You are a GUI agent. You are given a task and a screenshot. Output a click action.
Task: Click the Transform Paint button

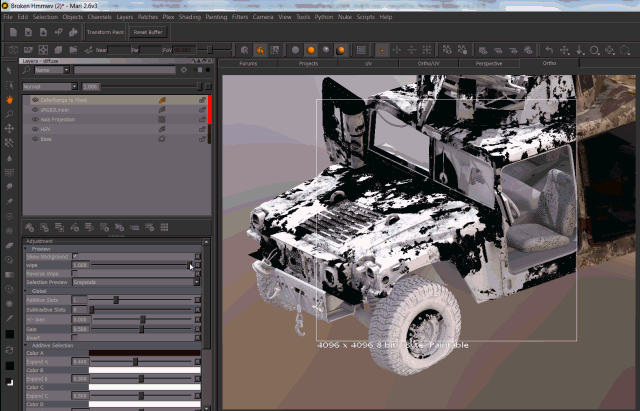click(105, 32)
